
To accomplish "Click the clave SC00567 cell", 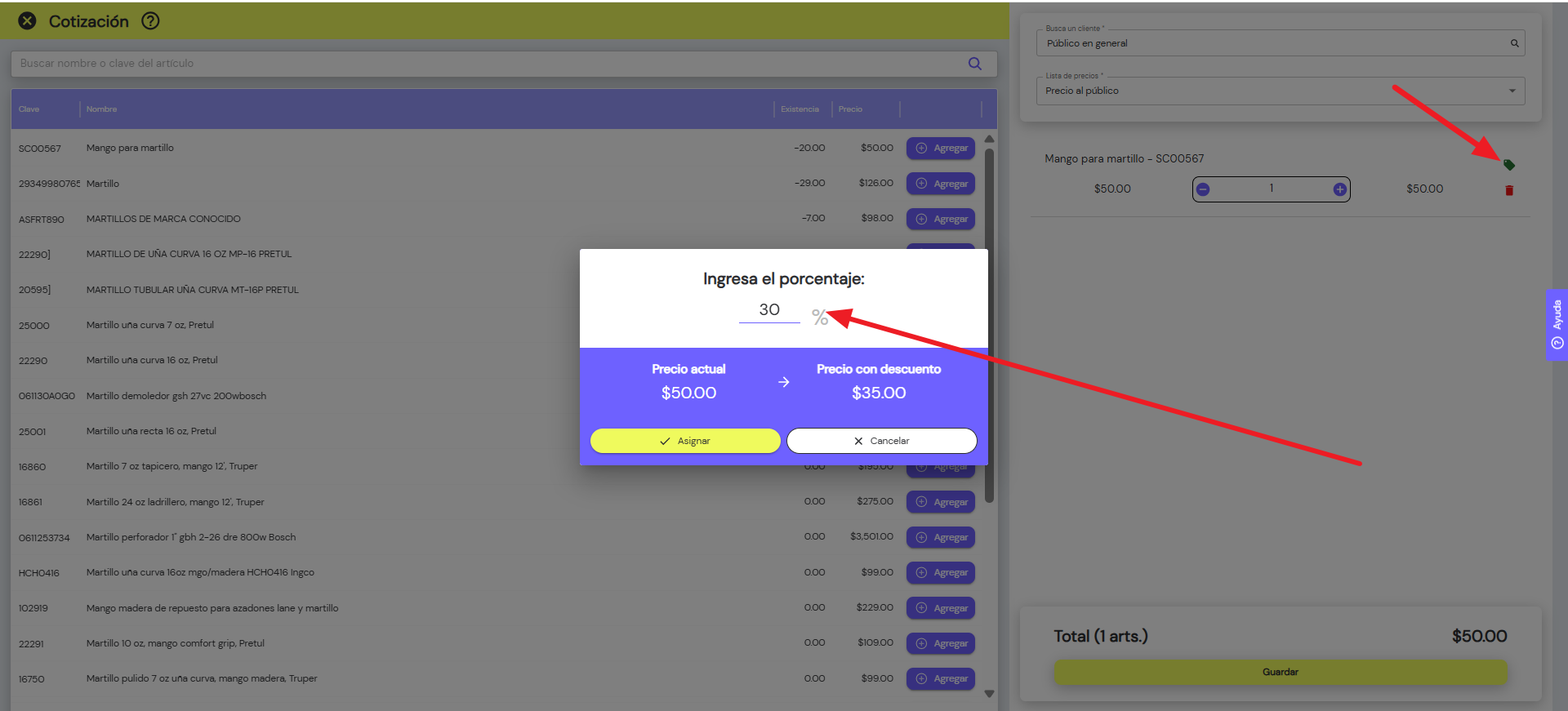I will point(40,149).
